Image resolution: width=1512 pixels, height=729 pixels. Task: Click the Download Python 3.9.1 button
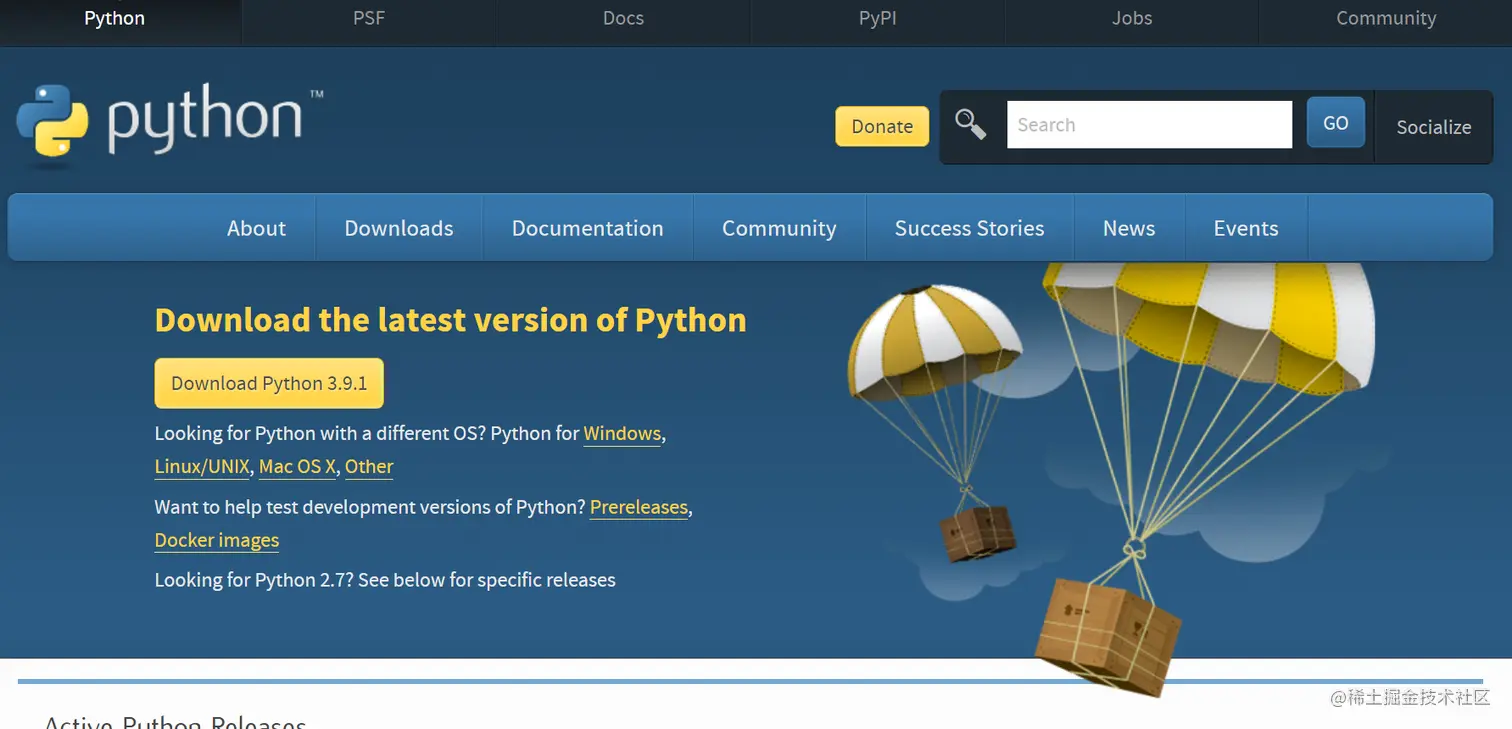click(x=269, y=383)
